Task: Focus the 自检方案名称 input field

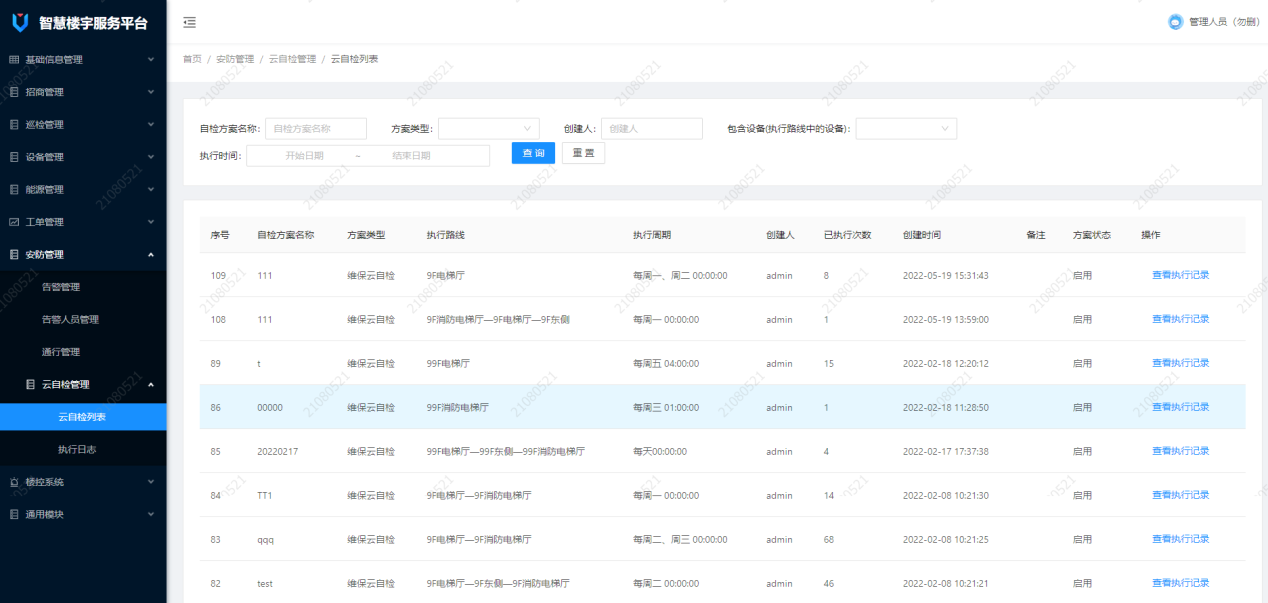Action: point(315,128)
